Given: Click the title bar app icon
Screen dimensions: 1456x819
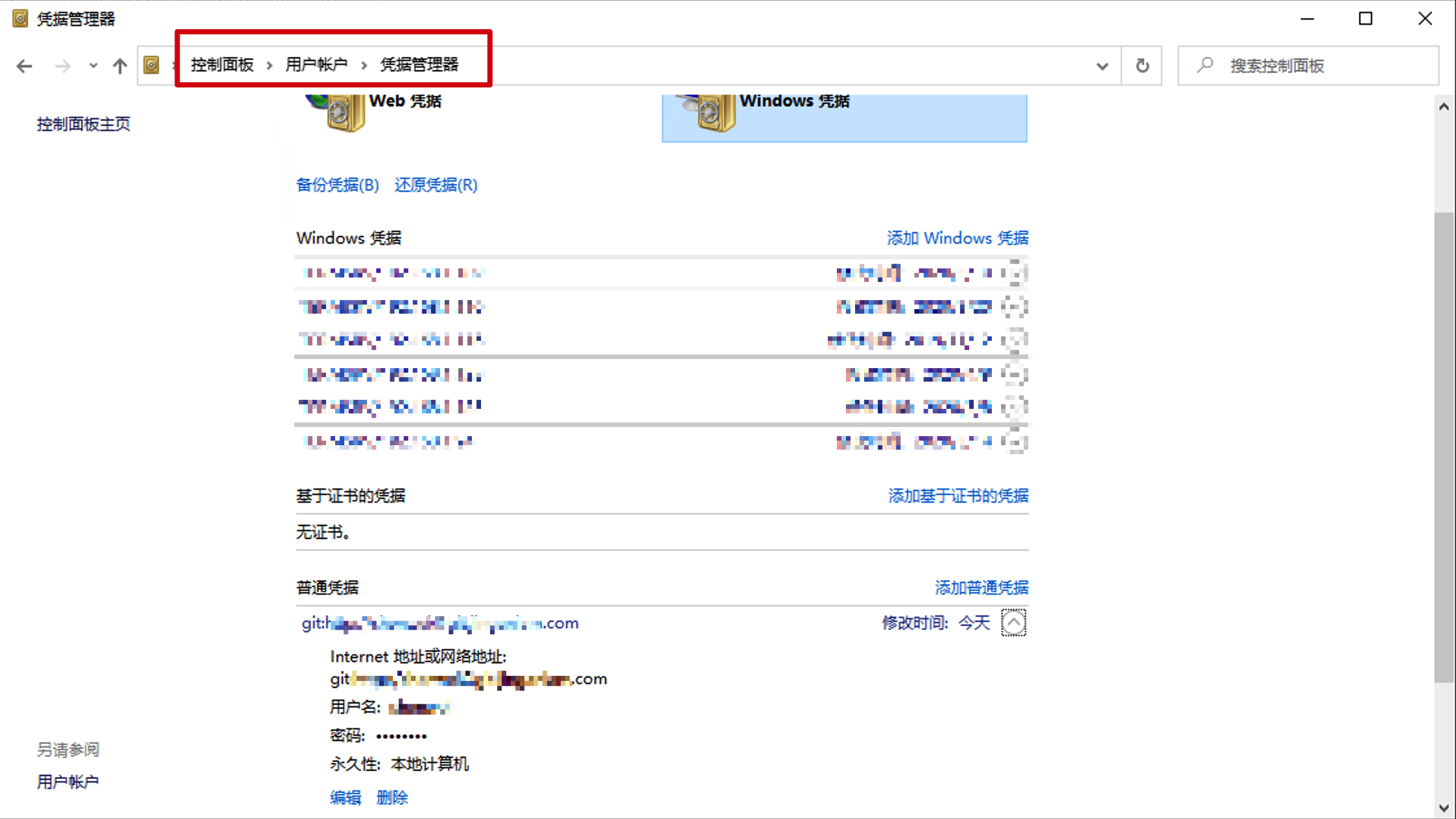Looking at the screenshot, I should click(x=20, y=19).
